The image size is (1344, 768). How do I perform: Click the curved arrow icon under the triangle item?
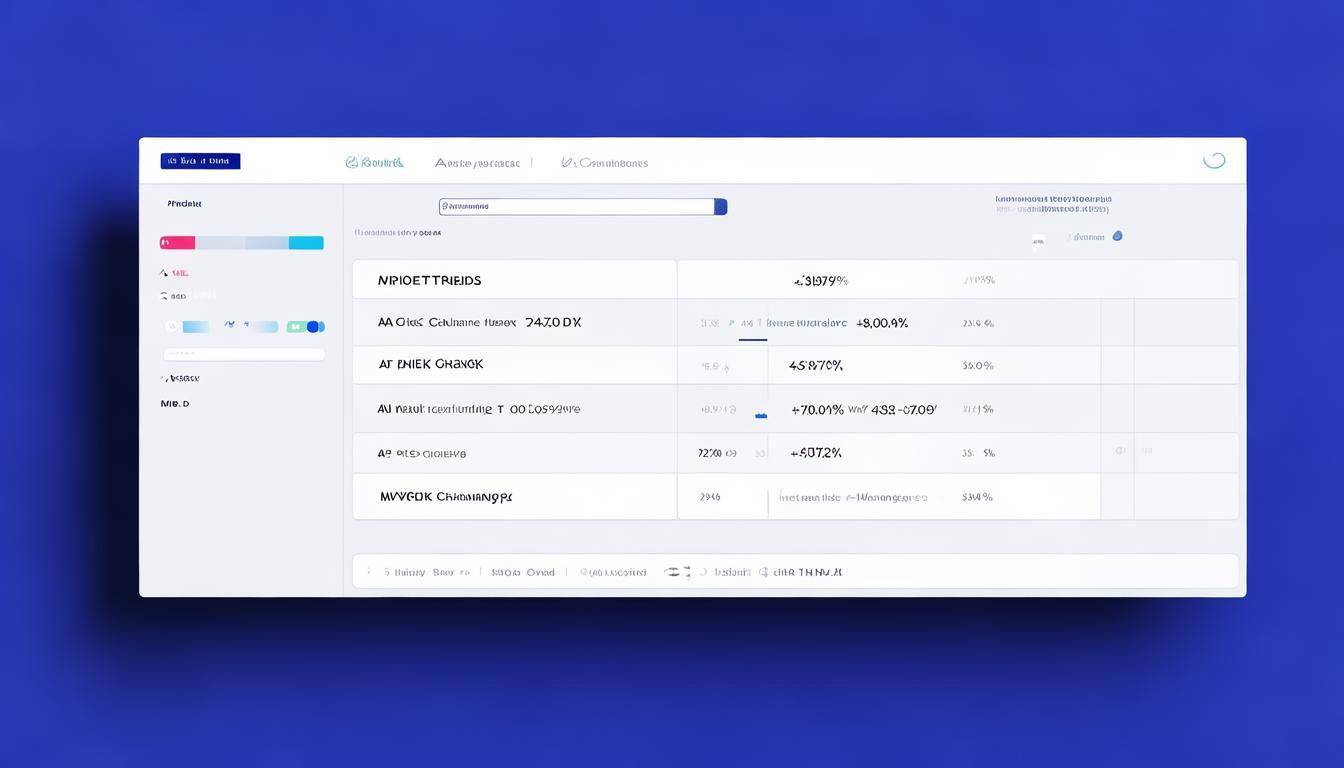click(163, 296)
